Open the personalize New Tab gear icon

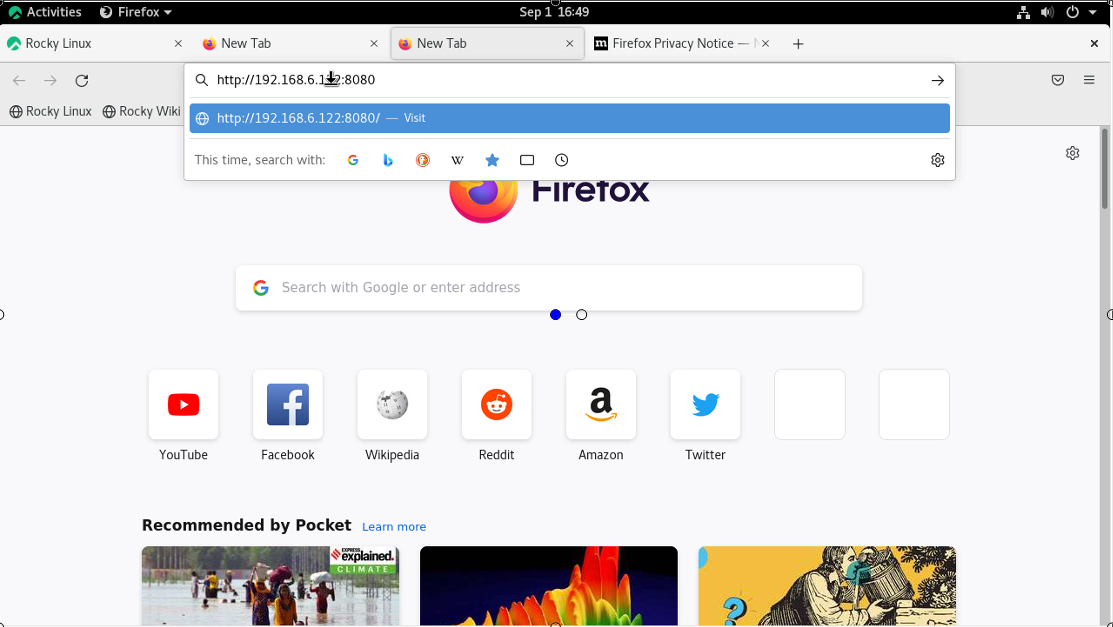tap(1073, 153)
